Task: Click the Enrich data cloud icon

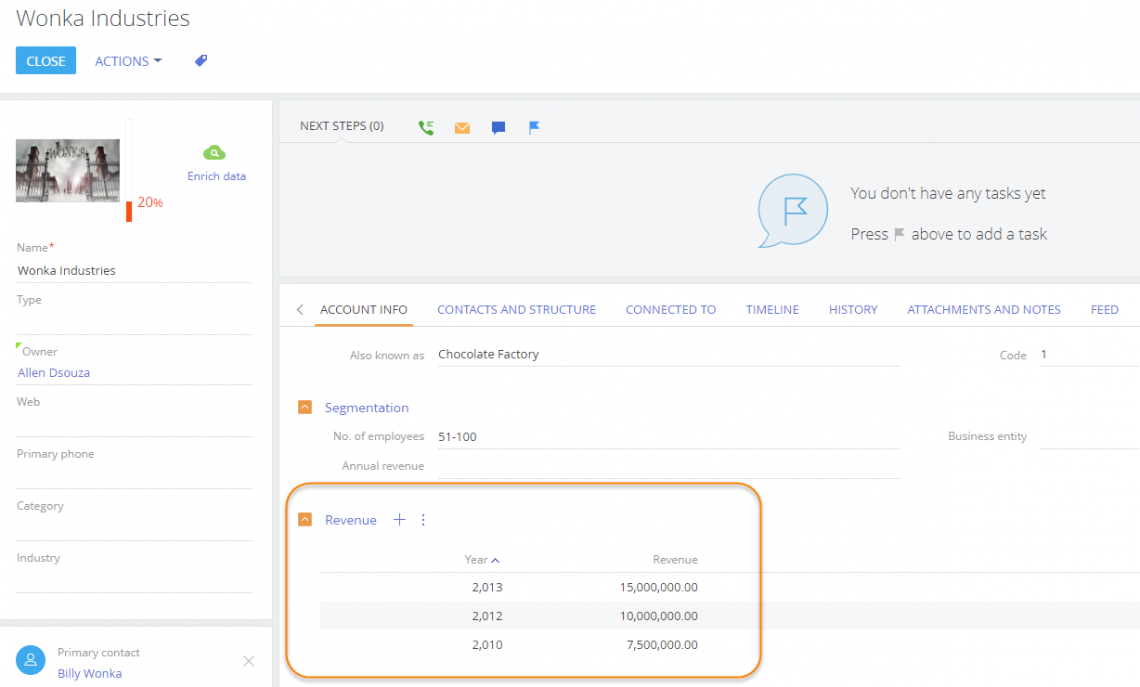Action: 214,153
